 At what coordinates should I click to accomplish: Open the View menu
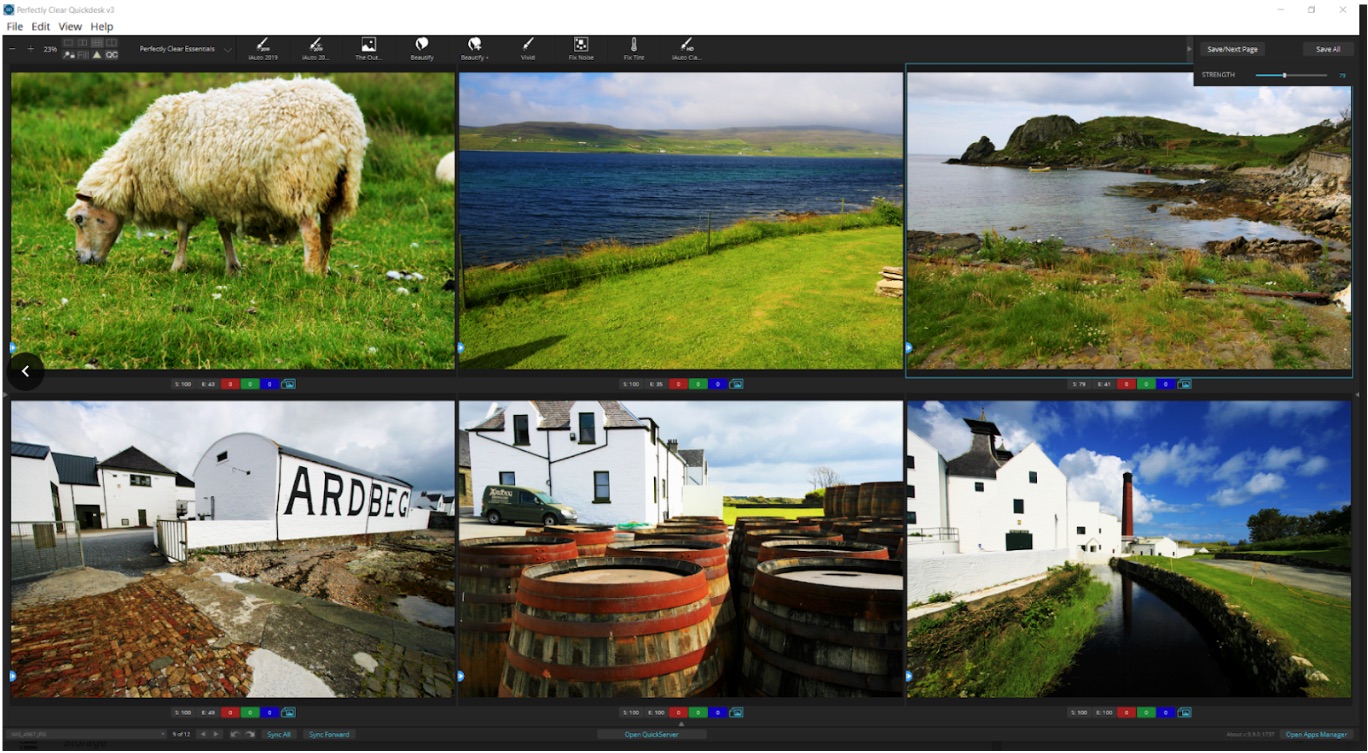tap(70, 26)
